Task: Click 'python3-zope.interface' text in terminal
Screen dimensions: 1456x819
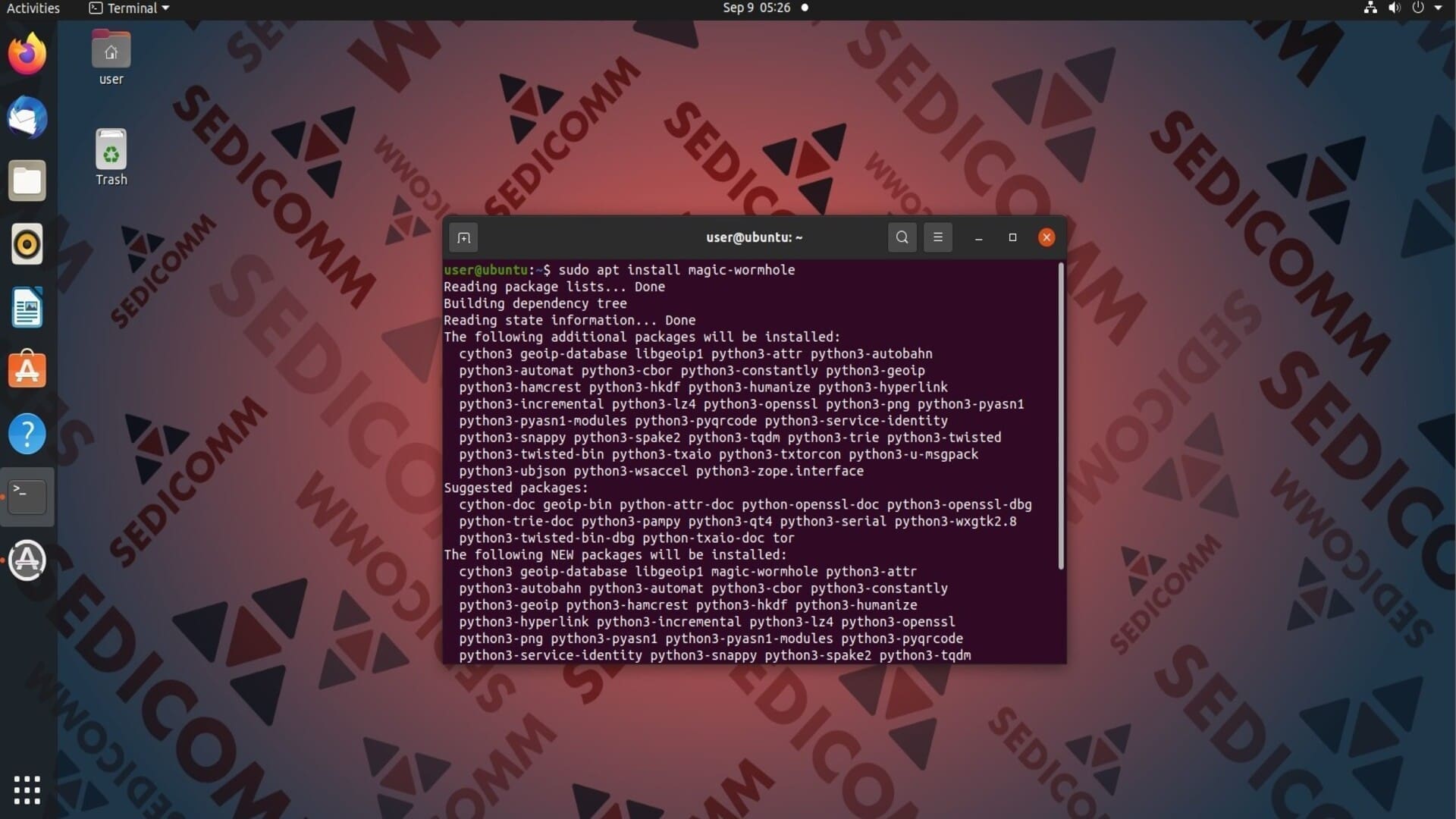Action: [780, 471]
